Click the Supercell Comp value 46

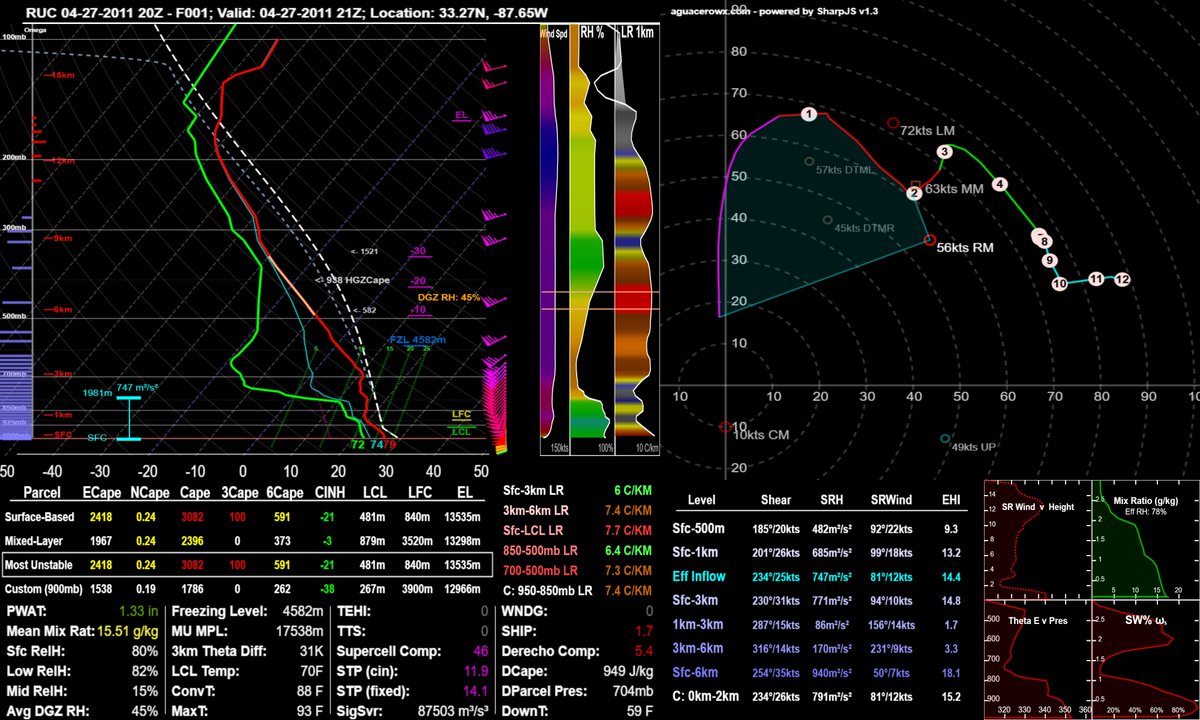481,649
